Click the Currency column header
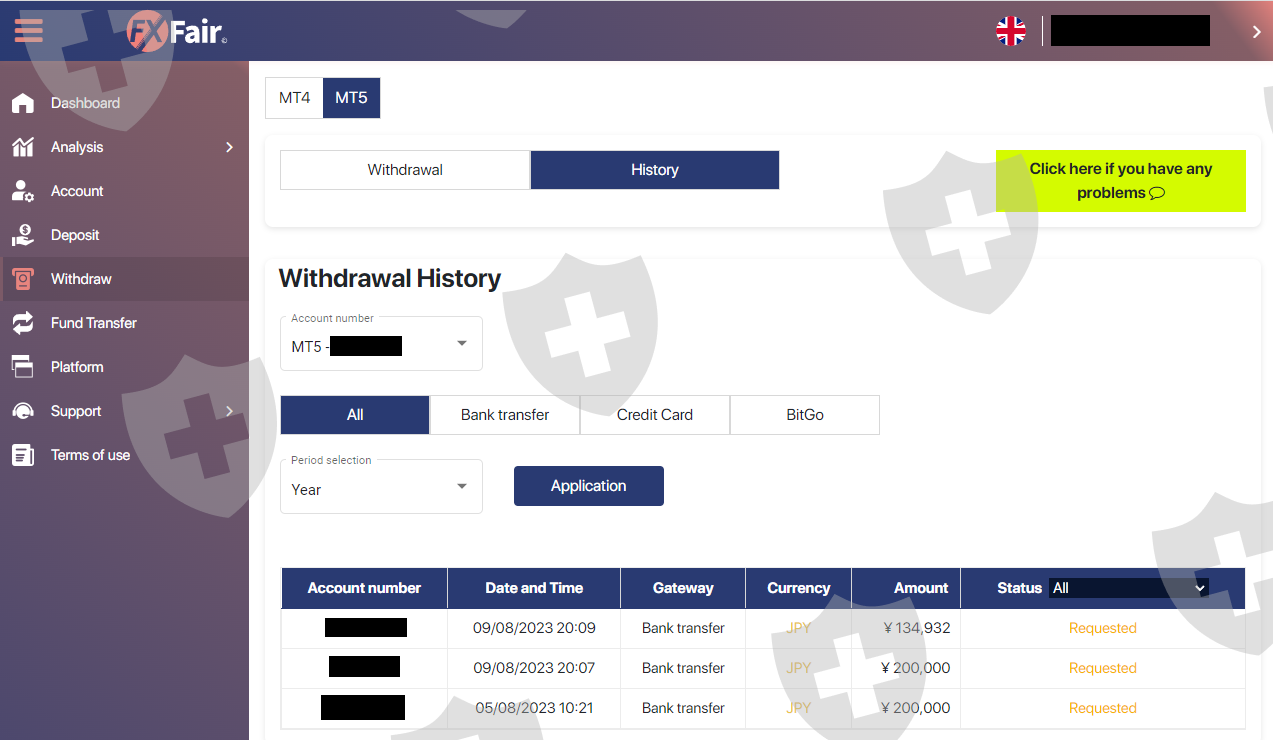The height and width of the screenshot is (740, 1273). (799, 588)
